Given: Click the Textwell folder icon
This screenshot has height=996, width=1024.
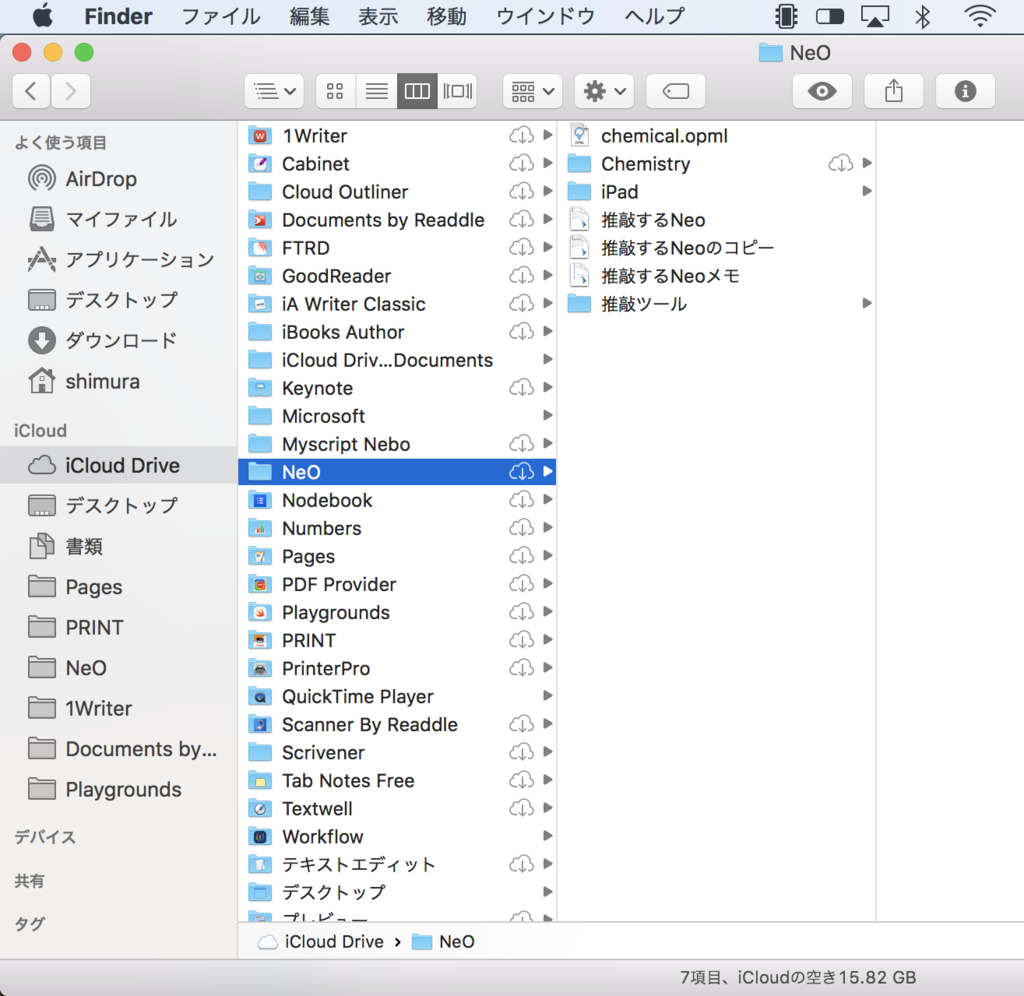Looking at the screenshot, I should (260, 809).
